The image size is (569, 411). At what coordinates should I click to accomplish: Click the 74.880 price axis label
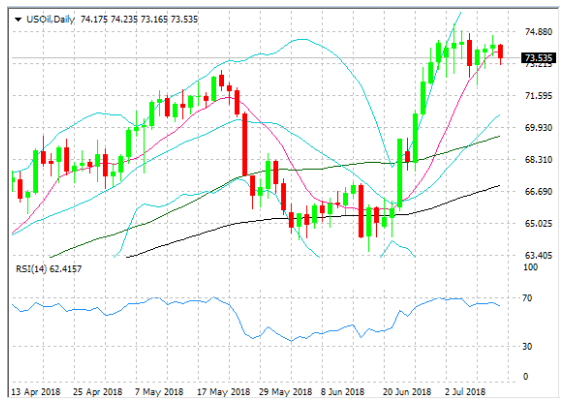click(539, 32)
